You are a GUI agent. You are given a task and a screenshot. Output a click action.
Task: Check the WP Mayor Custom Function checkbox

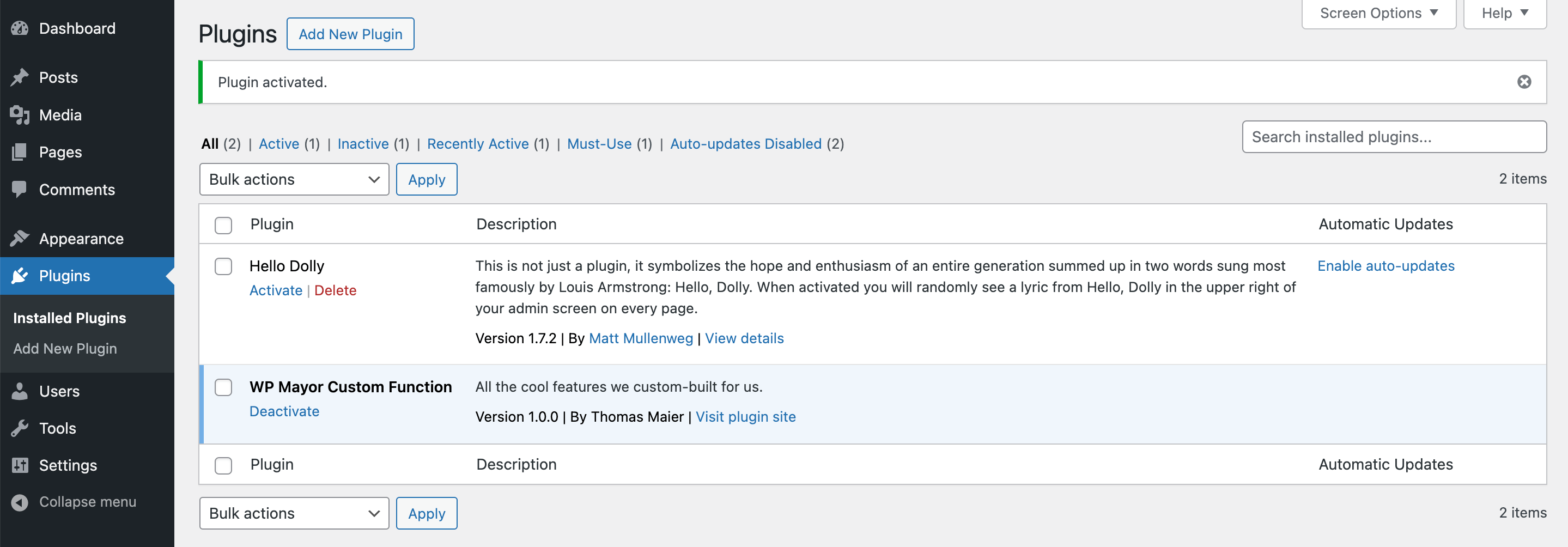[223, 387]
